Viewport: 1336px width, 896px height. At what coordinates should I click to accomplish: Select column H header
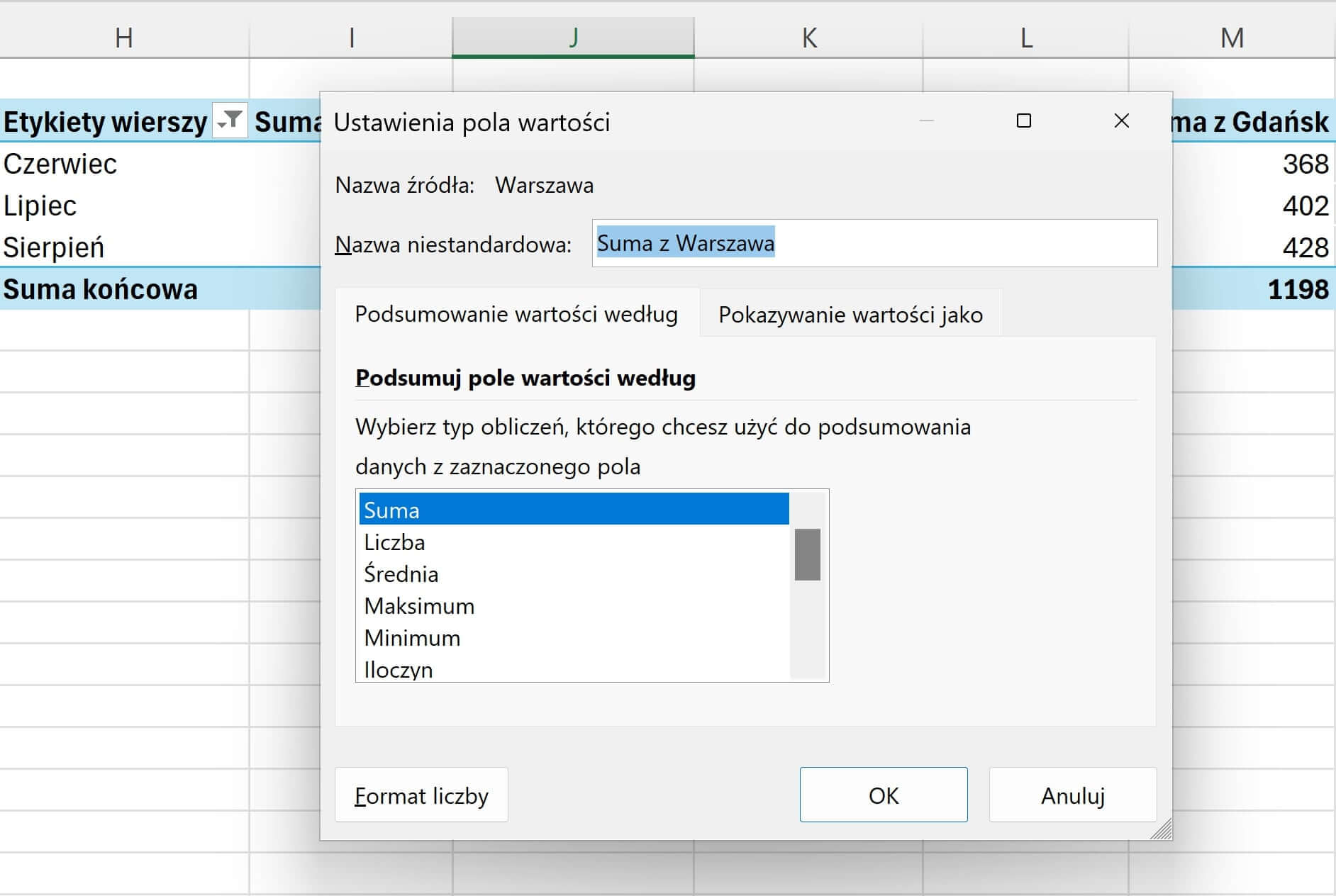pyautogui.click(x=124, y=38)
